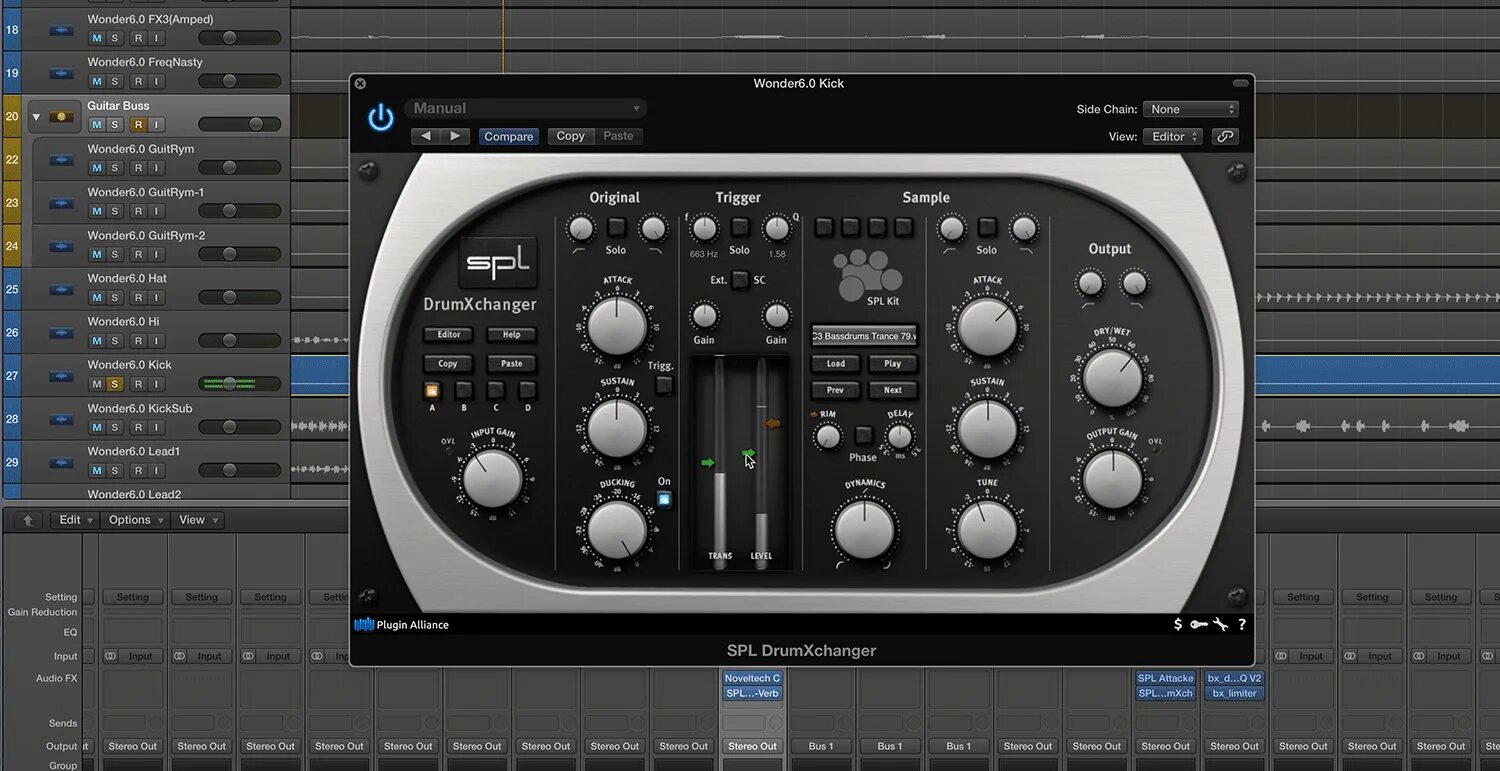Click the Wonder6.0 Hat volume slider
The width and height of the screenshot is (1500, 771).
239,297
